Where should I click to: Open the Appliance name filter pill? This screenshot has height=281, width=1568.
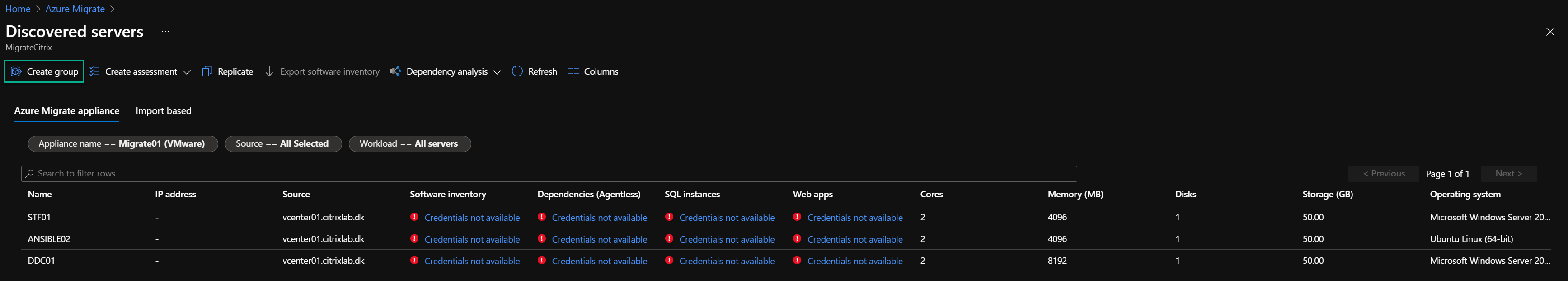pyautogui.click(x=123, y=144)
